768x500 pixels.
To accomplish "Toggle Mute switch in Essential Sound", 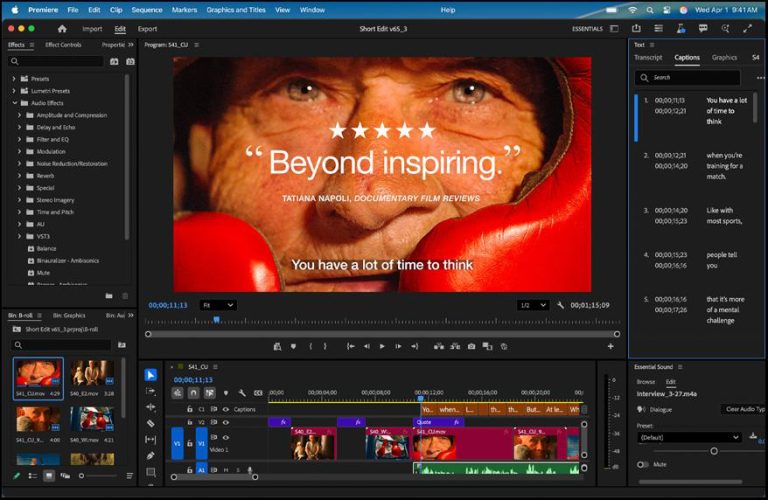I will (x=643, y=464).
